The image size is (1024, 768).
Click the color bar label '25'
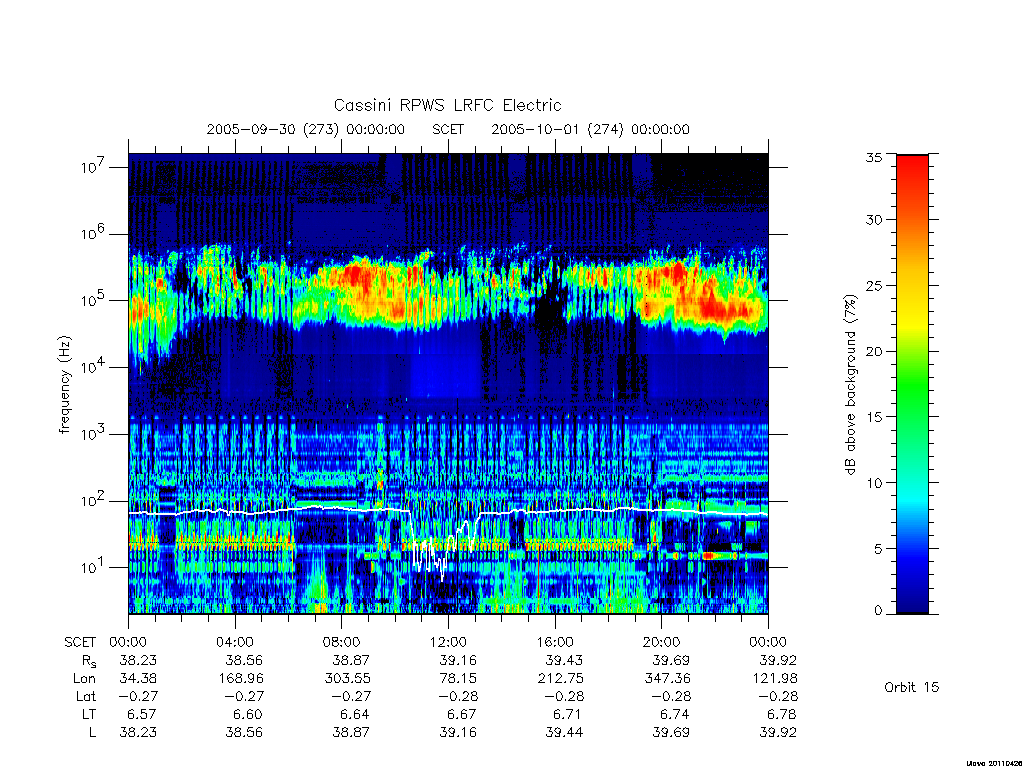click(873, 286)
